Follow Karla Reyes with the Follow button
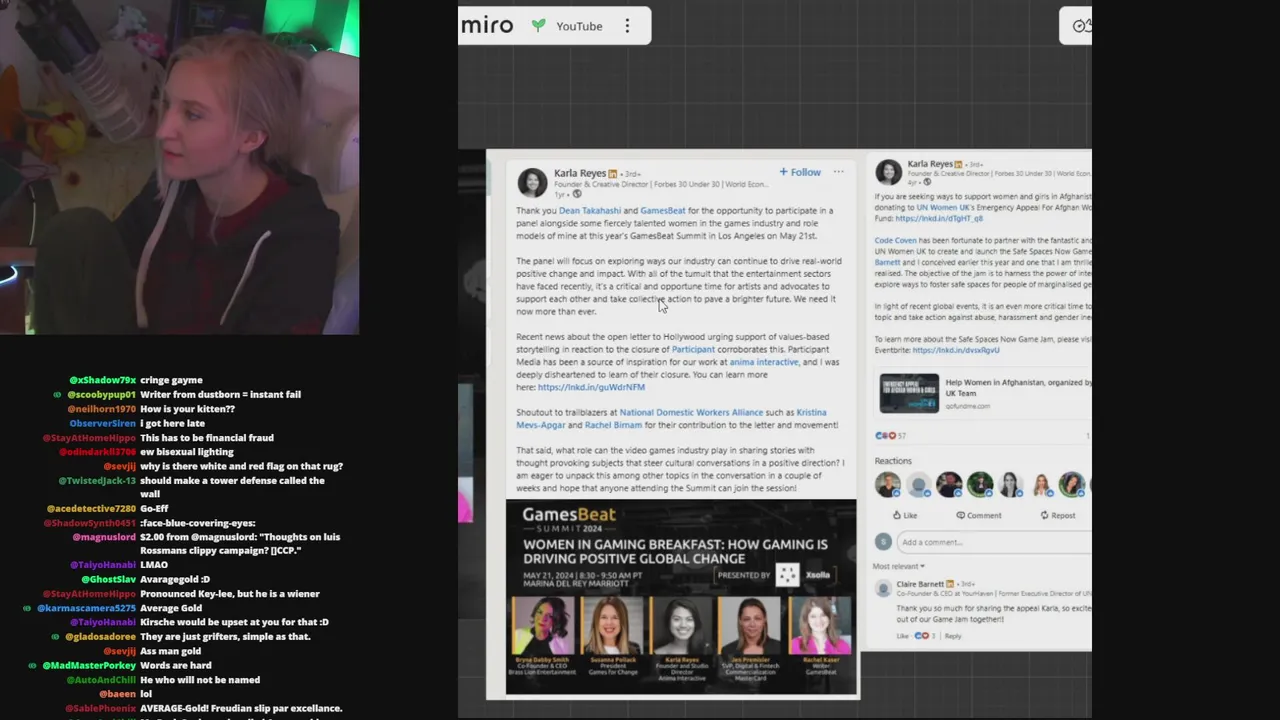The height and width of the screenshot is (720, 1280). point(800,172)
